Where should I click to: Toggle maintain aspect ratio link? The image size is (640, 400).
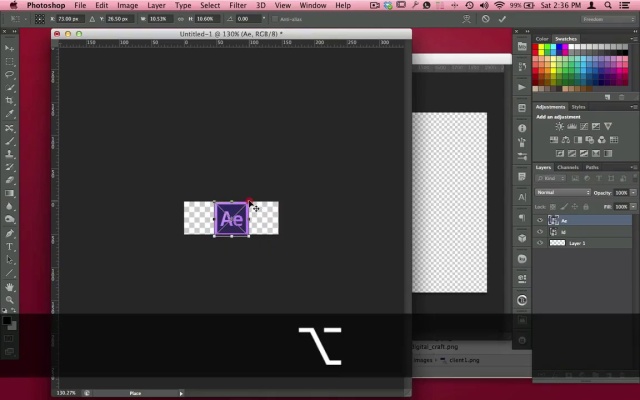[x=180, y=19]
